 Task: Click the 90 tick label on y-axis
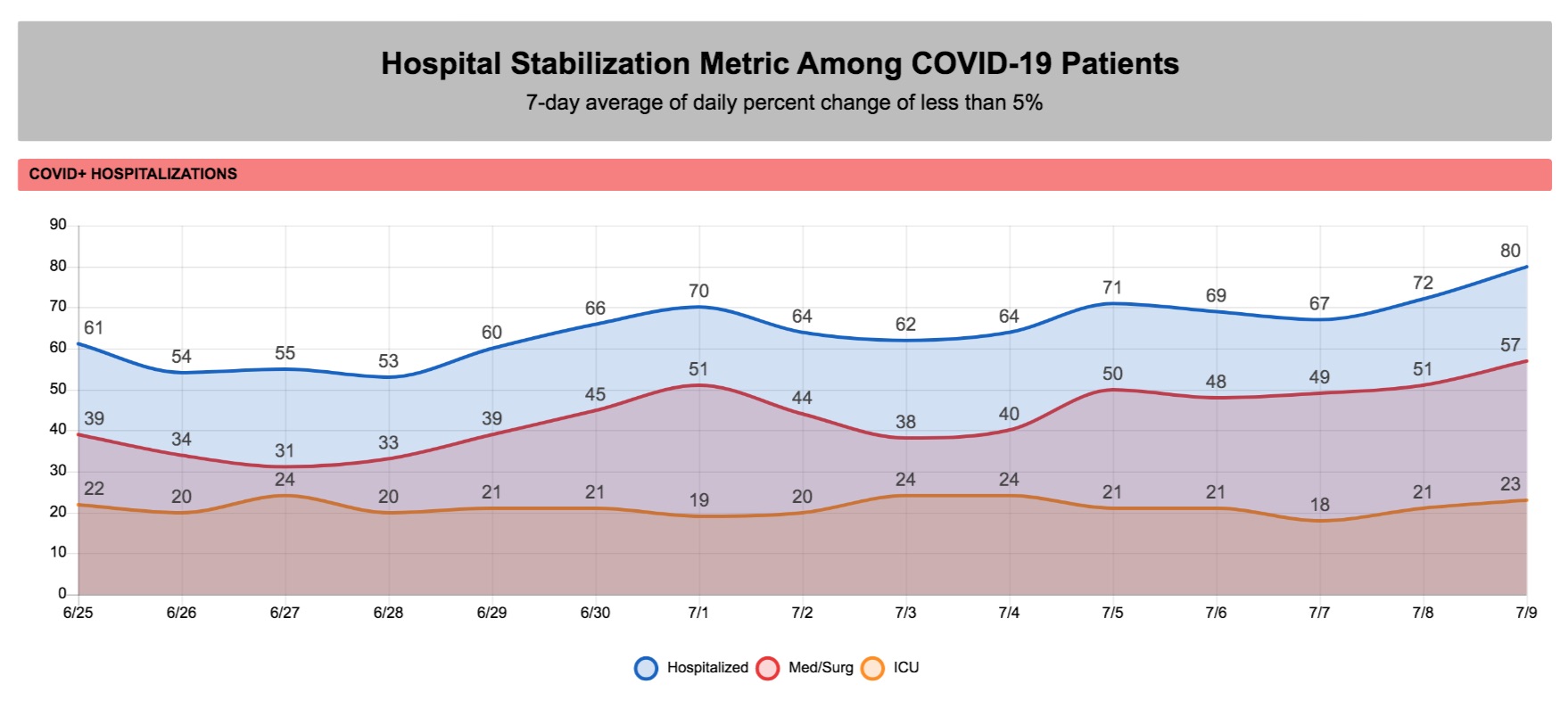click(x=58, y=225)
